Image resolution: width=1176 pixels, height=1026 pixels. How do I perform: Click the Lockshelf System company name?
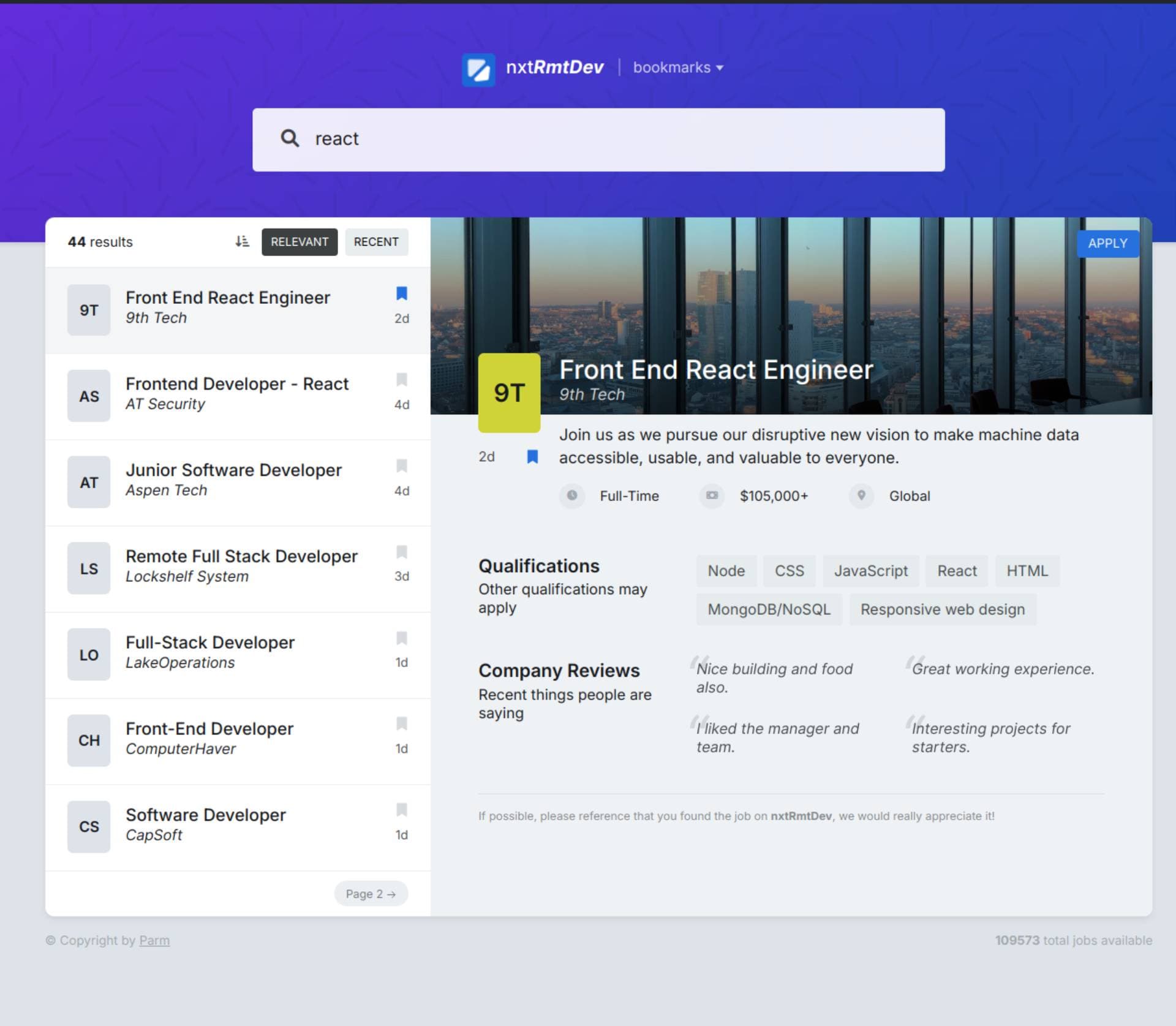click(x=187, y=576)
